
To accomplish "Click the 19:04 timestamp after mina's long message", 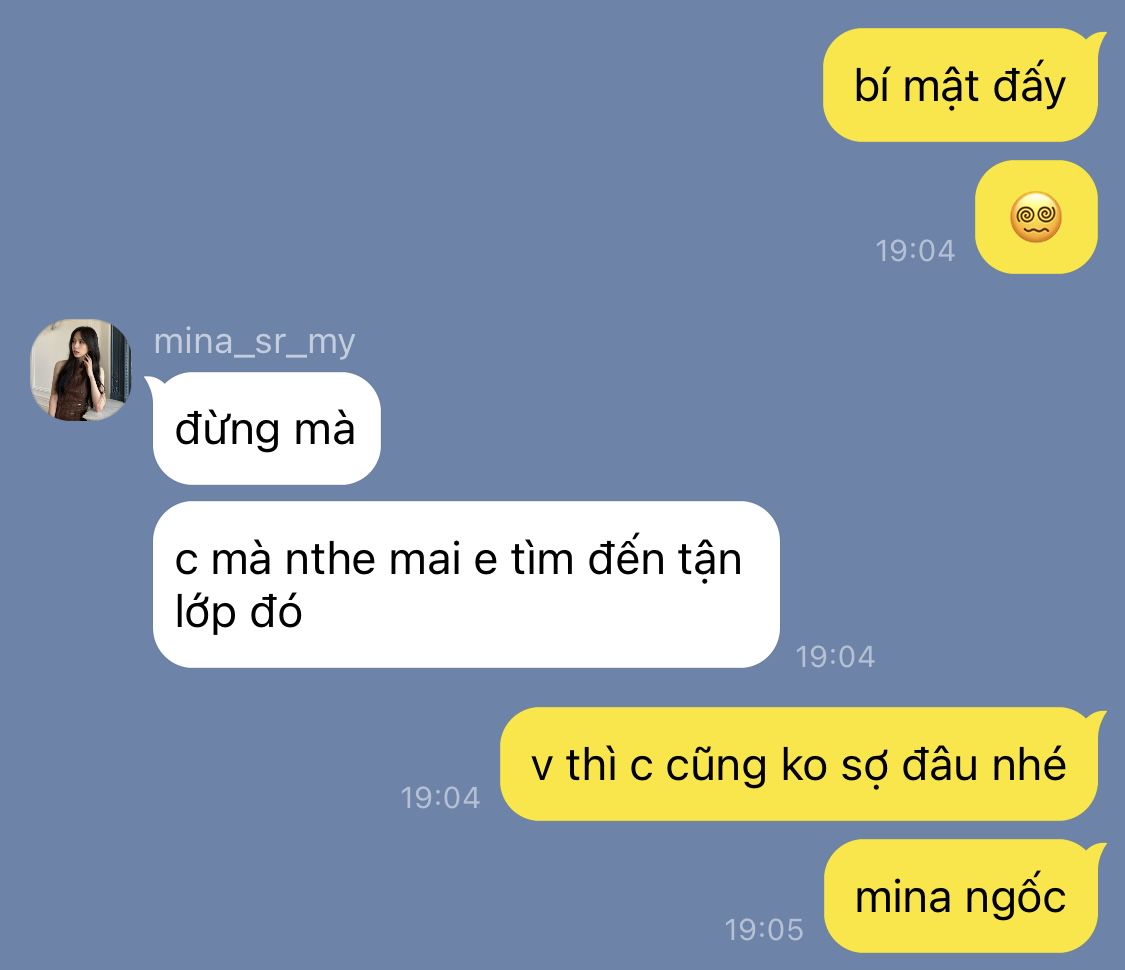I will tap(835, 657).
